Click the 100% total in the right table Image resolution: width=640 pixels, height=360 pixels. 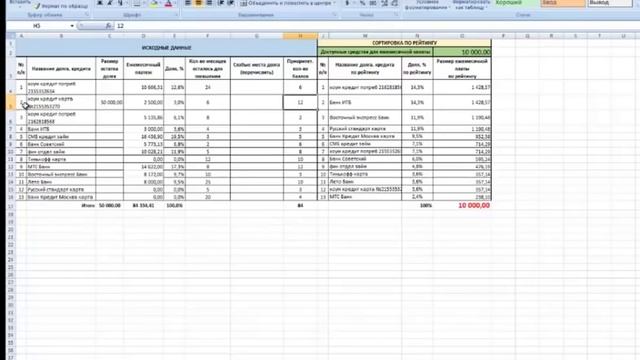425,205
